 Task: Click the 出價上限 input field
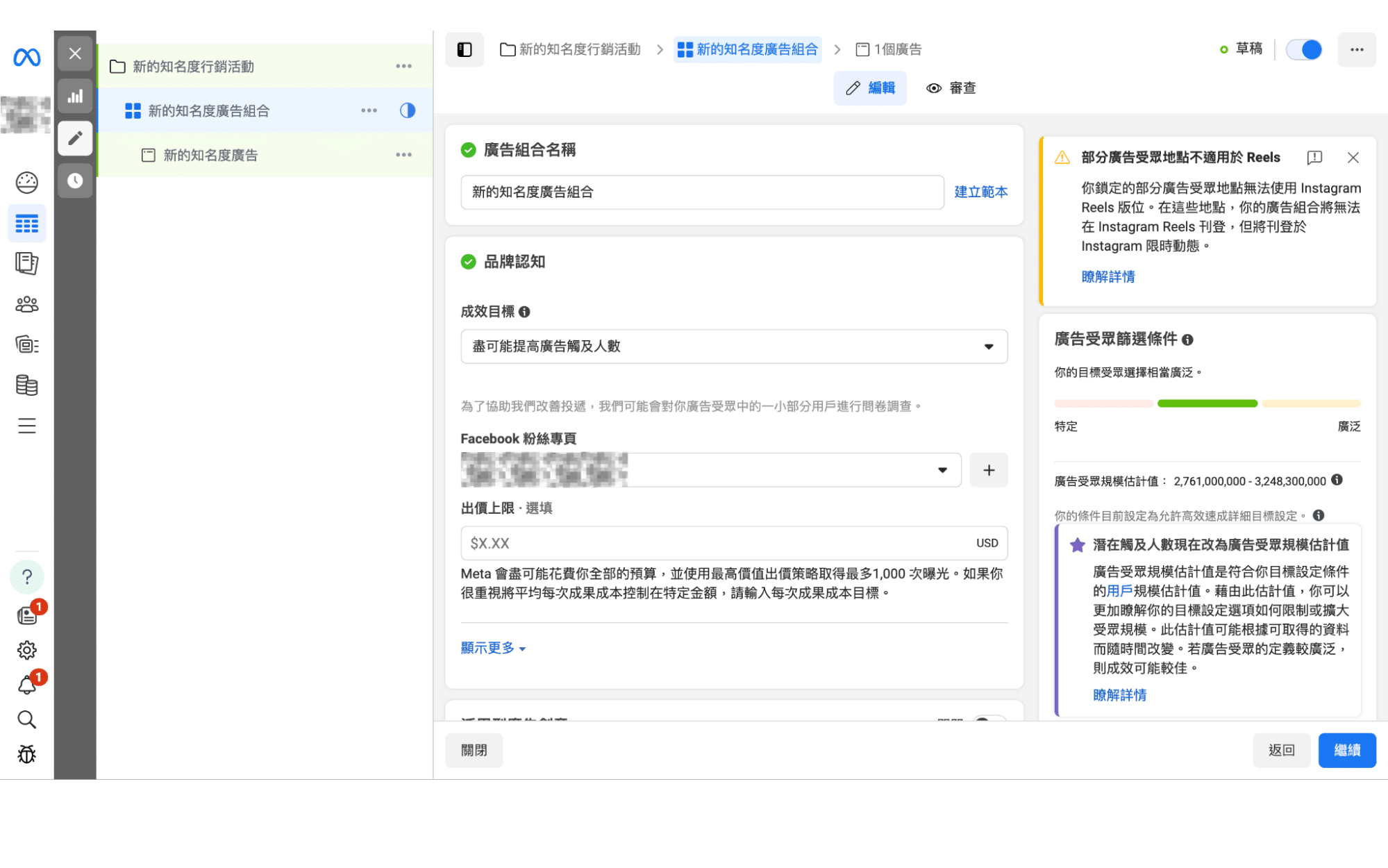point(715,543)
